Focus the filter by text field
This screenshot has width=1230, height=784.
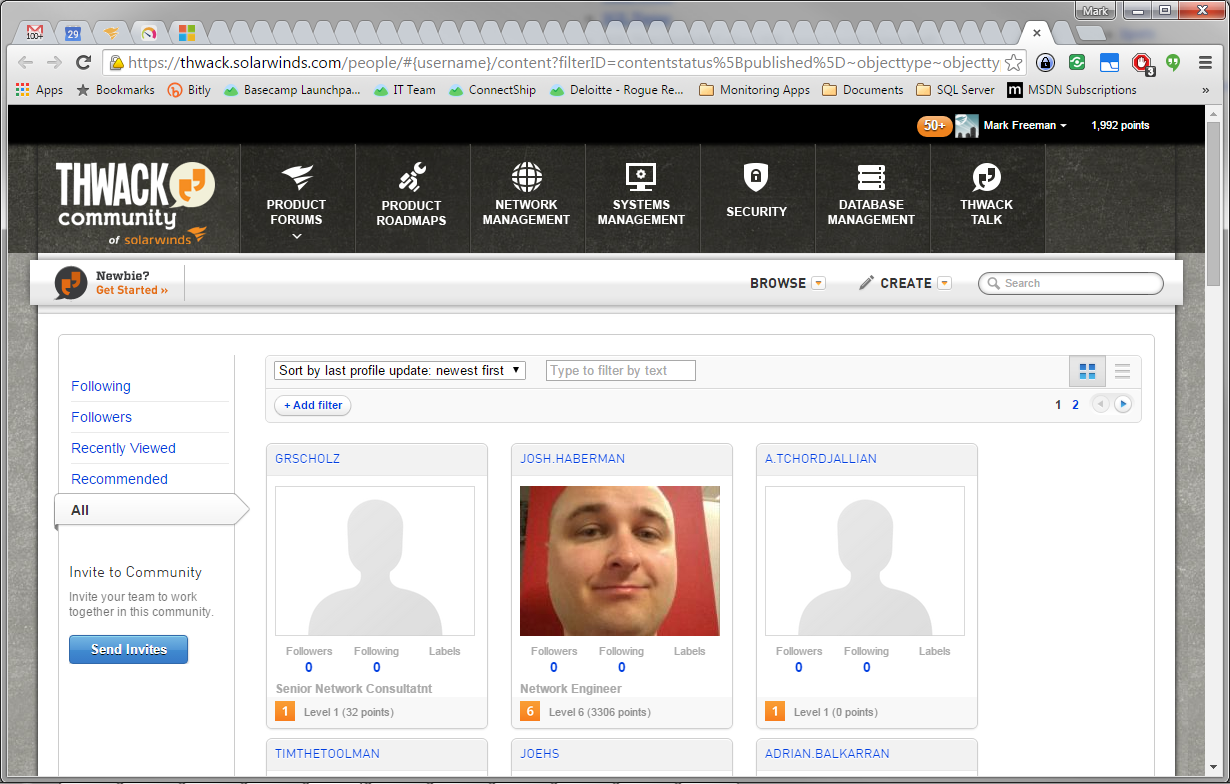coord(621,370)
